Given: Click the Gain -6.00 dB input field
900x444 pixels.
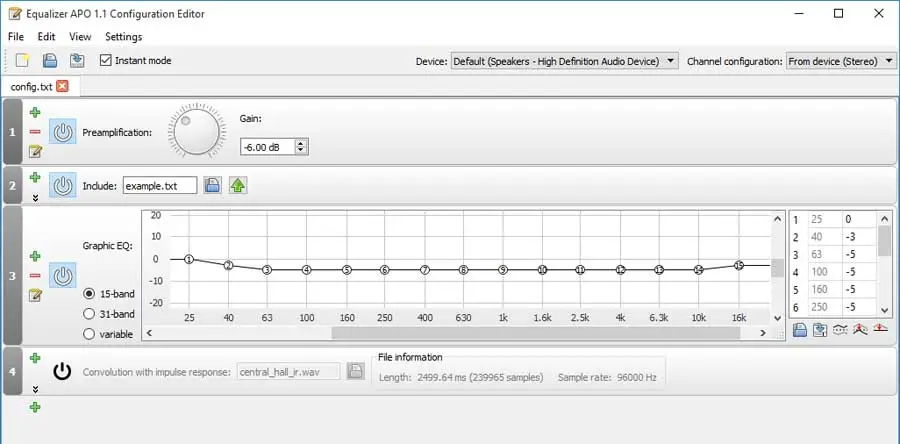Looking at the screenshot, I should pyautogui.click(x=267, y=147).
